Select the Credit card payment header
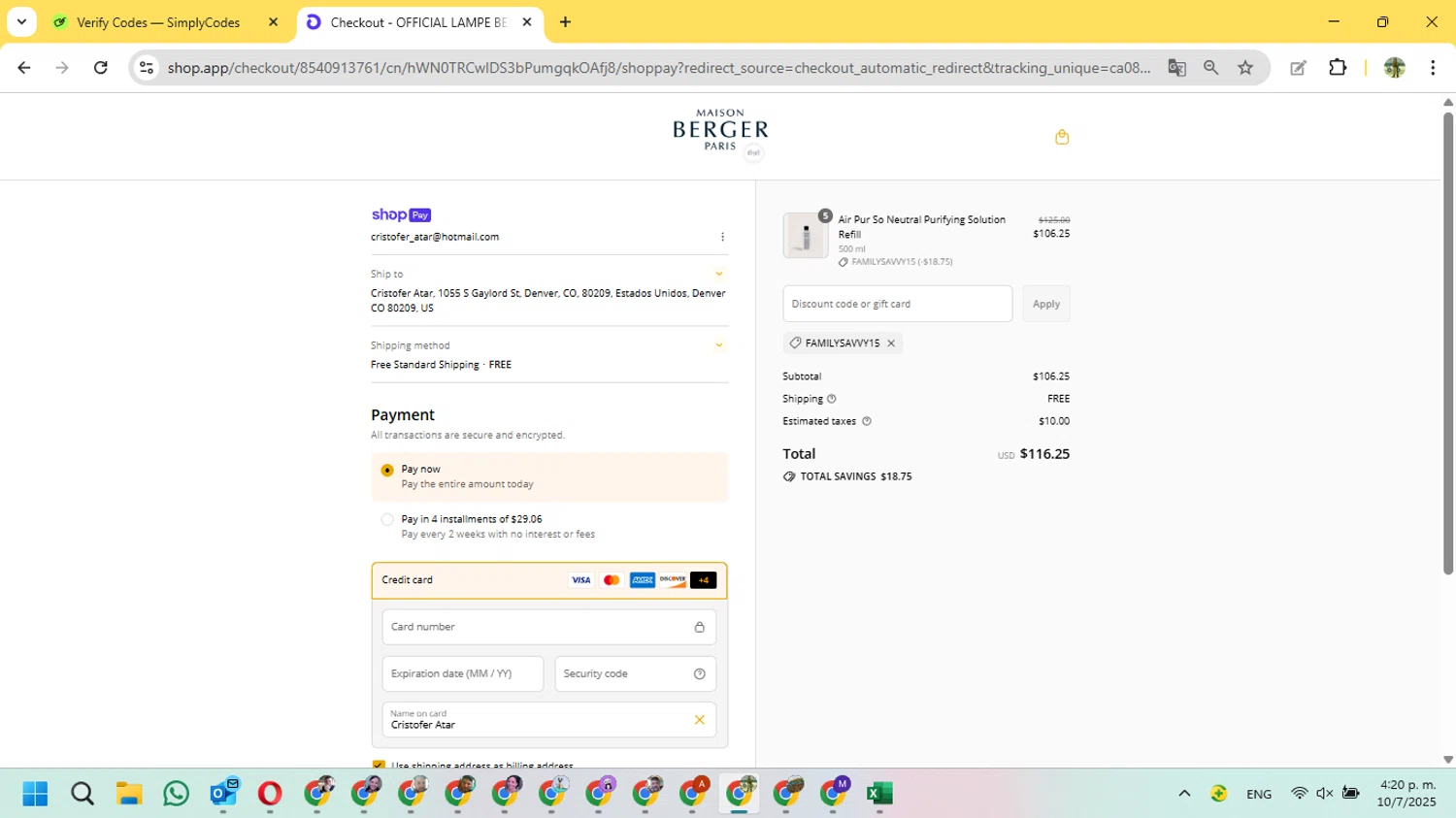The height and width of the screenshot is (818, 1456). [549, 580]
